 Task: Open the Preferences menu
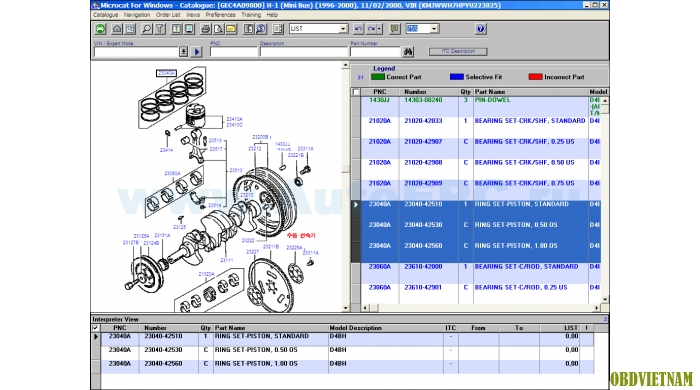point(221,15)
